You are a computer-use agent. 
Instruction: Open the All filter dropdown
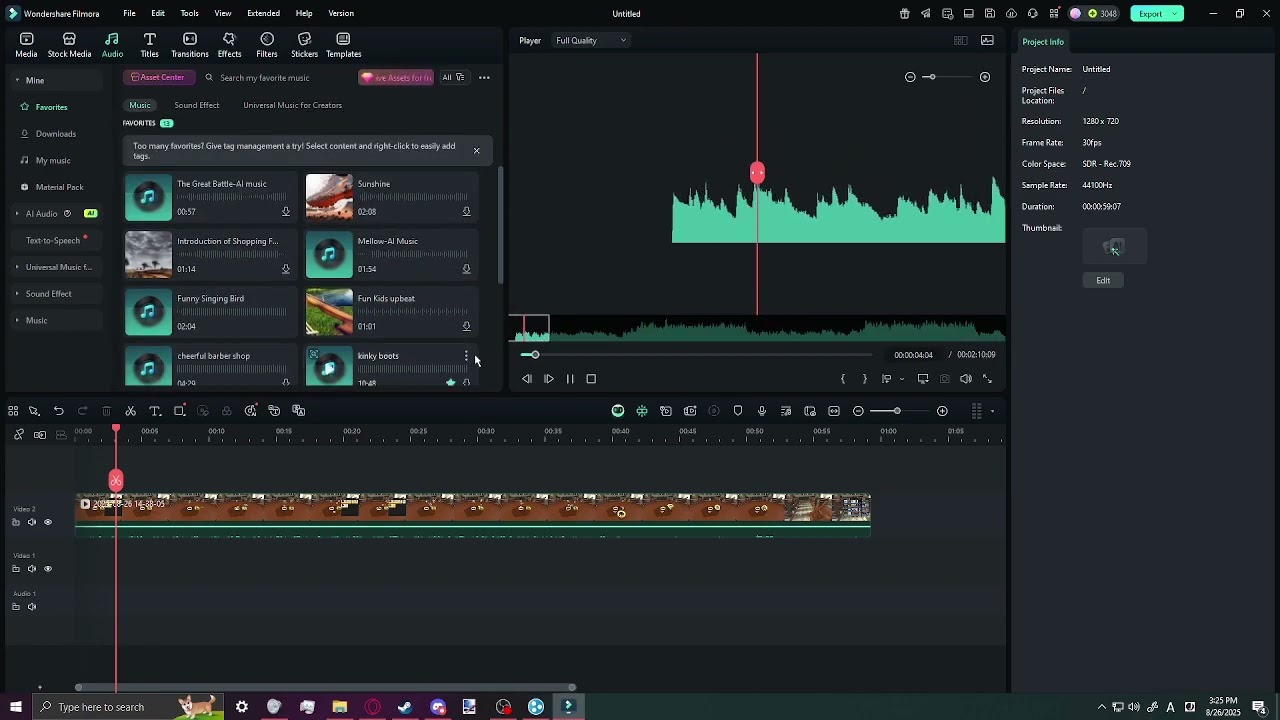coord(453,78)
